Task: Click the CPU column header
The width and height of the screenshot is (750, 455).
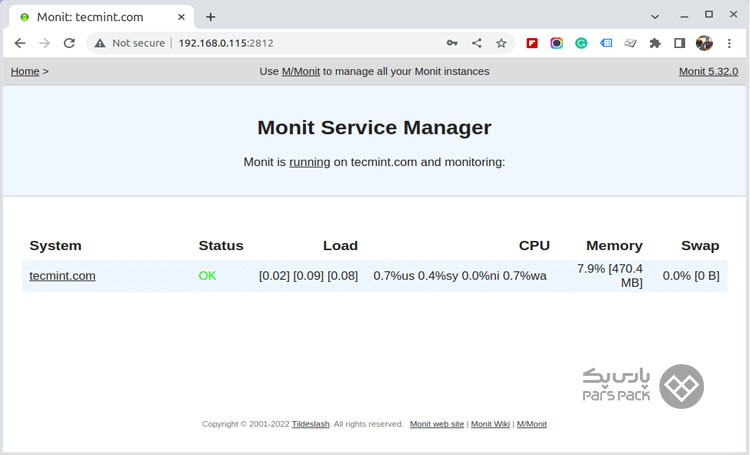Action: click(534, 245)
